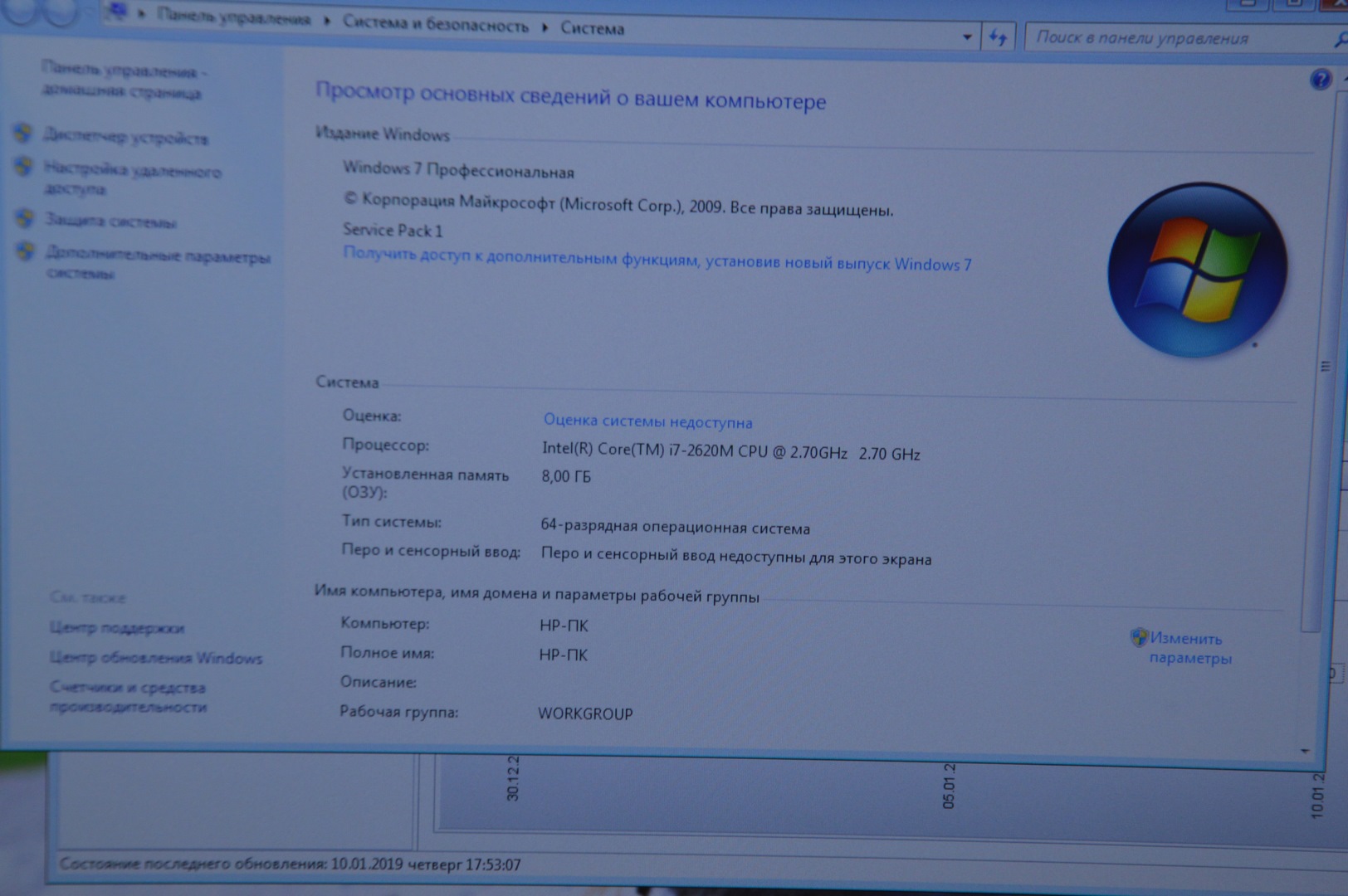Click the shield icon next to Изменить параметры
The height and width of the screenshot is (896, 1348).
point(1139,637)
